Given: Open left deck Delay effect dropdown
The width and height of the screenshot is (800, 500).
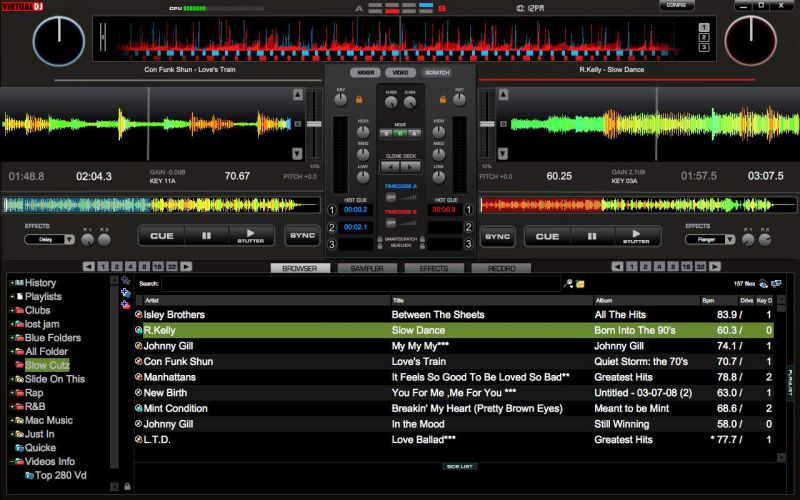Looking at the screenshot, I should 69,239.
